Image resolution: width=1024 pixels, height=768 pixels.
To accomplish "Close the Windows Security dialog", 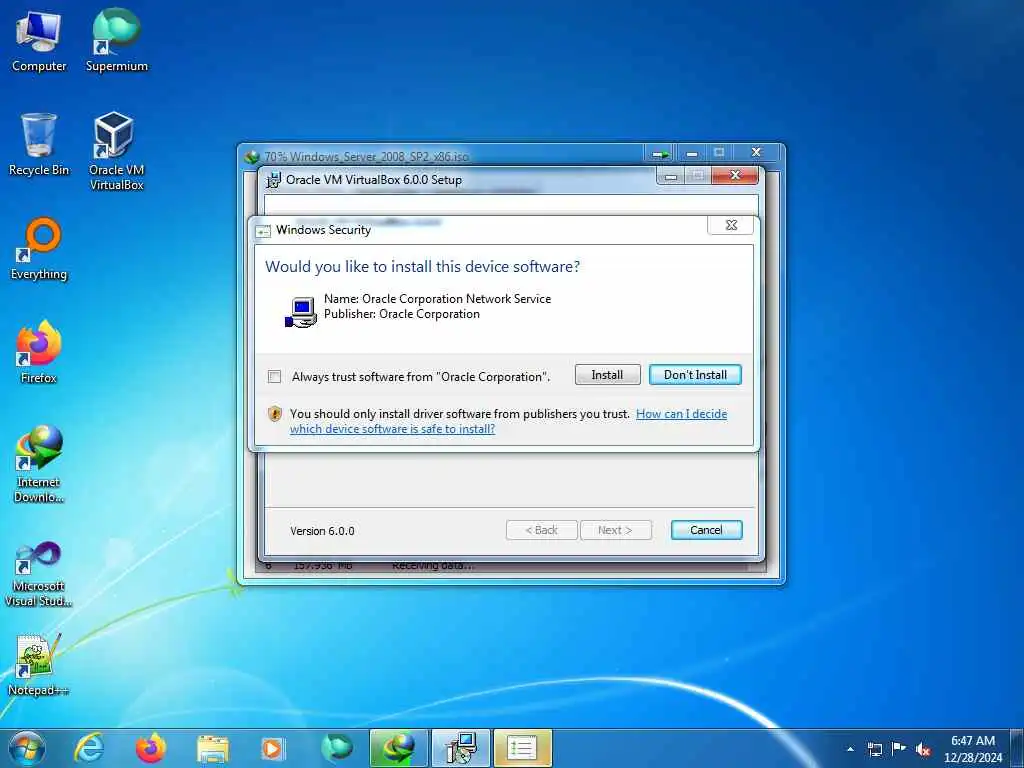I will pyautogui.click(x=731, y=225).
